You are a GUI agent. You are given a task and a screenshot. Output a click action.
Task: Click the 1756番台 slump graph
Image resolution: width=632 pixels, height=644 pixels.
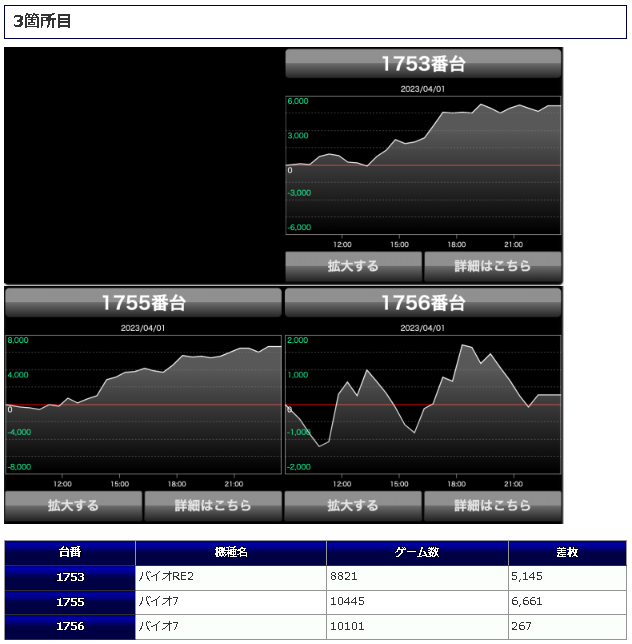(x=423, y=405)
